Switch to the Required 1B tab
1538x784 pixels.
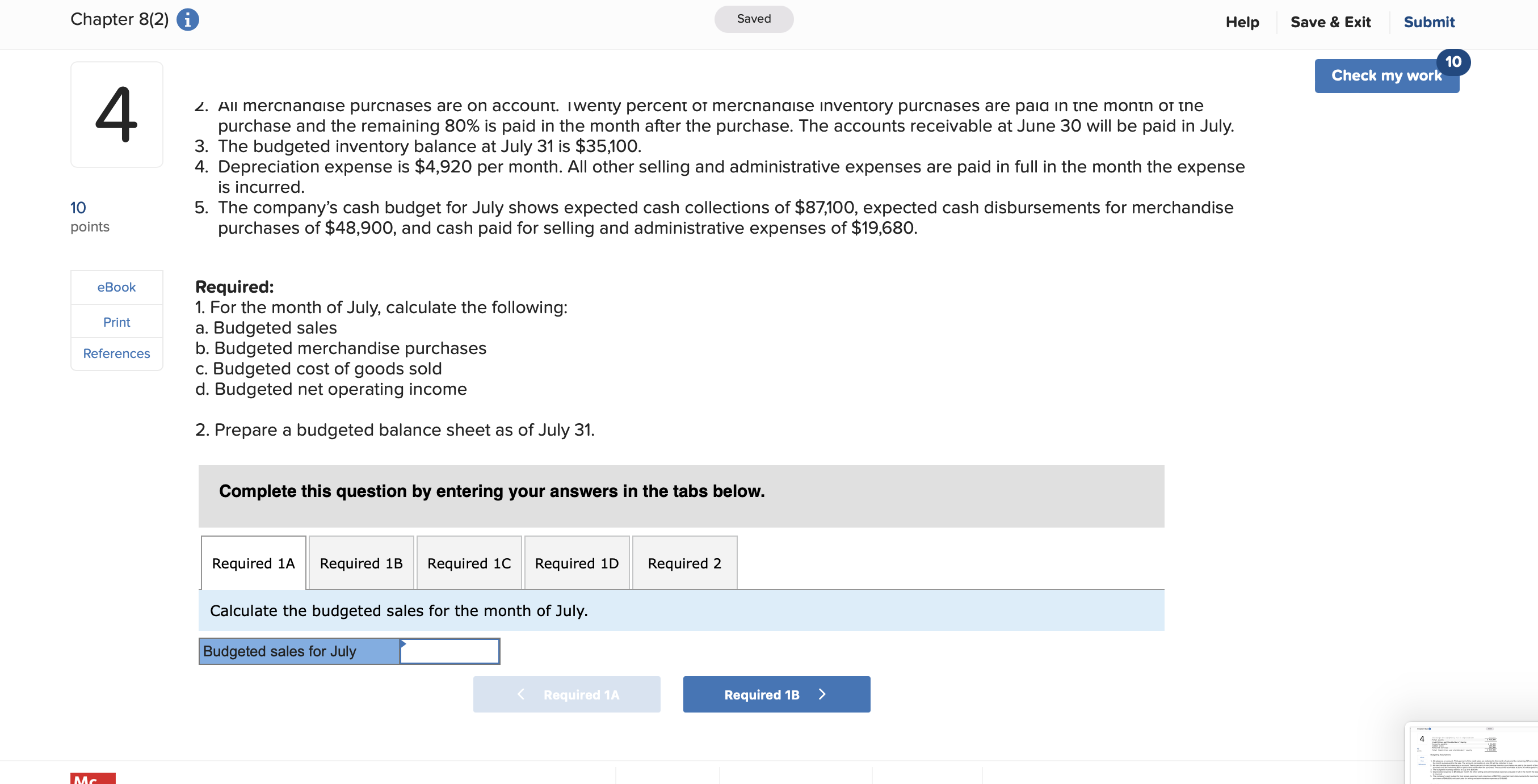click(x=360, y=563)
